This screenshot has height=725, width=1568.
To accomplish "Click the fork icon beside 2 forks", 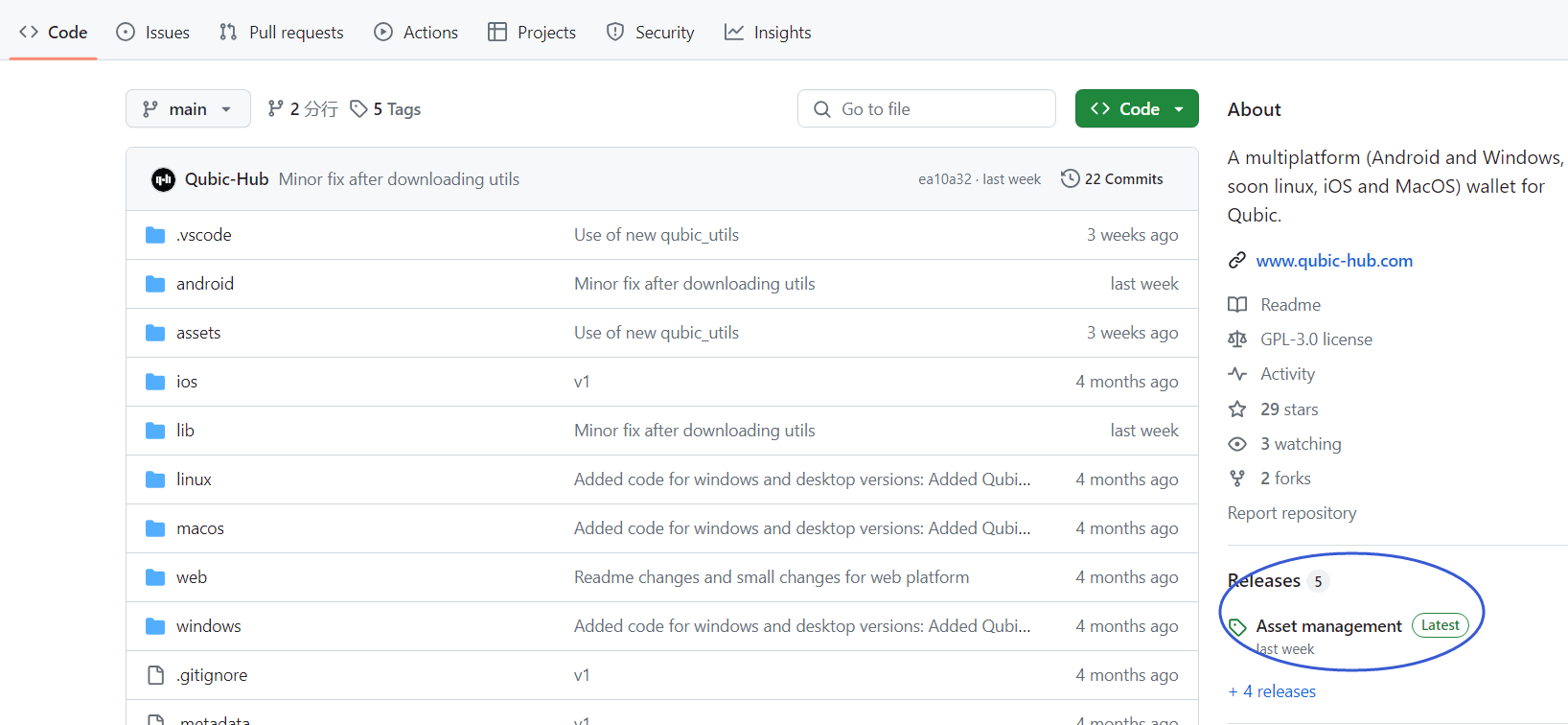I will pos(1237,479).
